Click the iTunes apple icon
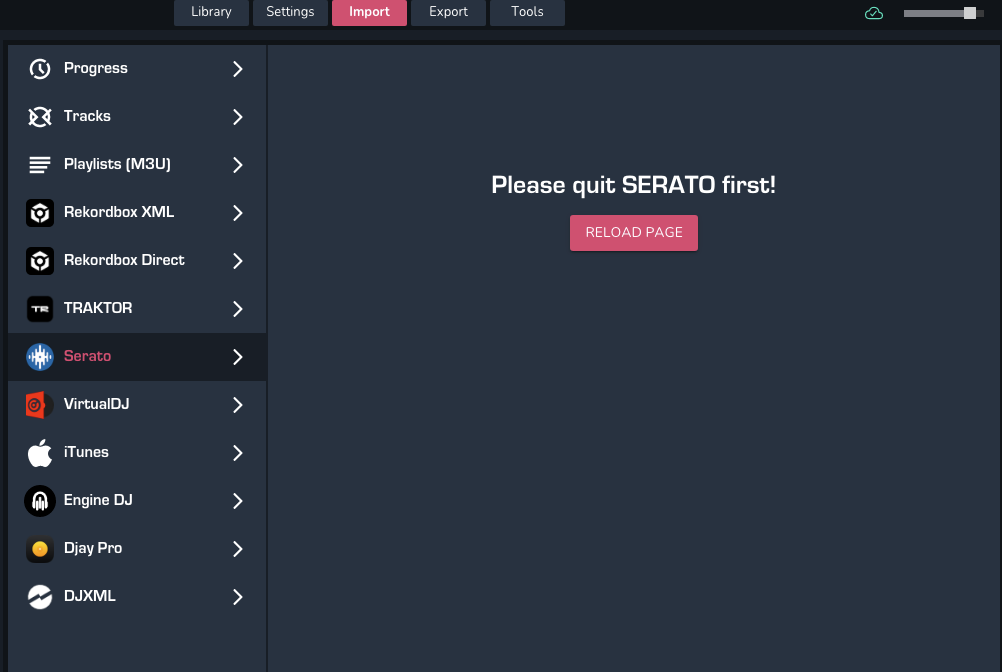 (x=40, y=453)
